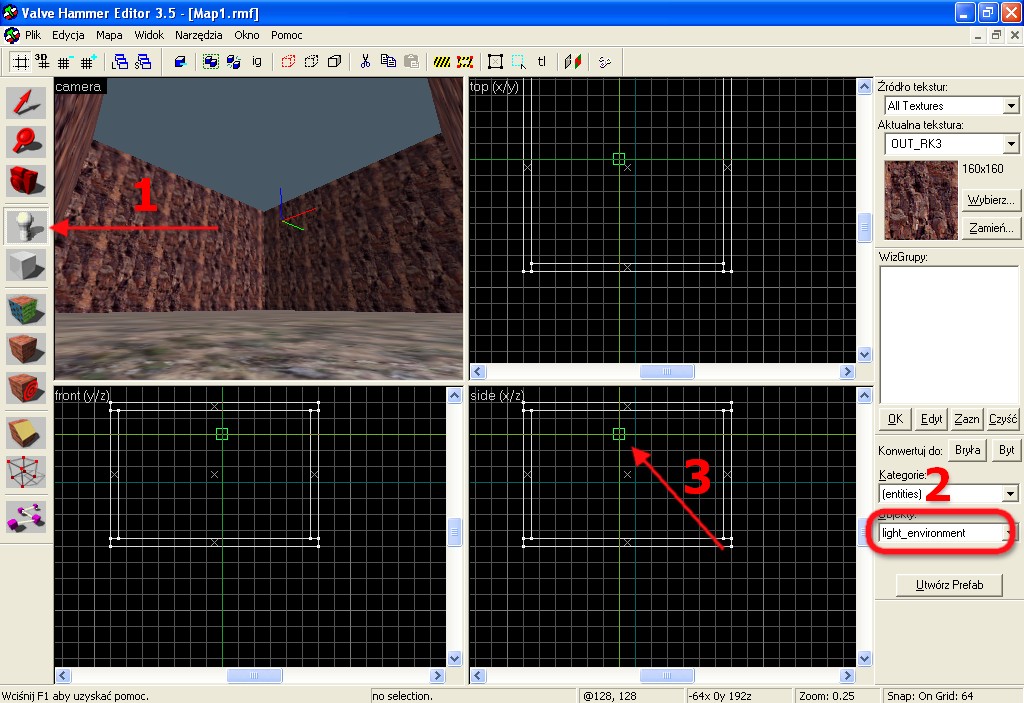Toggle 3D grid display
This screenshot has width=1024, height=703.
42,62
